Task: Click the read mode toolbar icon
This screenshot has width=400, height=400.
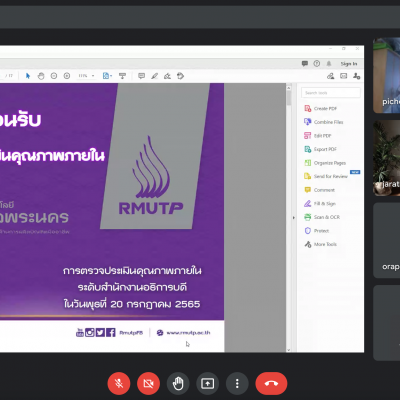Action: point(122,76)
